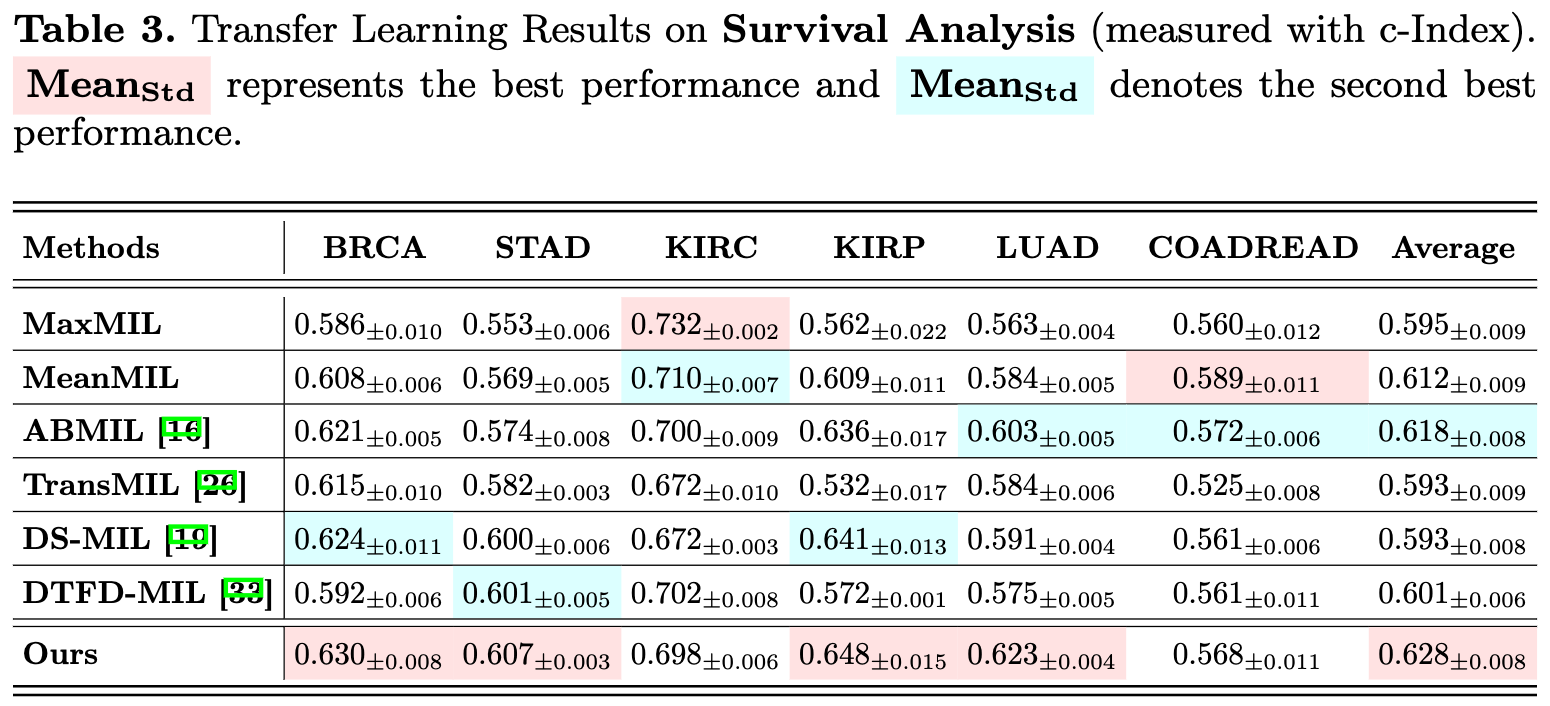Image resolution: width=1550 pixels, height=706 pixels.
Task: Select MaxMIL's highlighted KIRC value 0.732
Action: point(705,325)
